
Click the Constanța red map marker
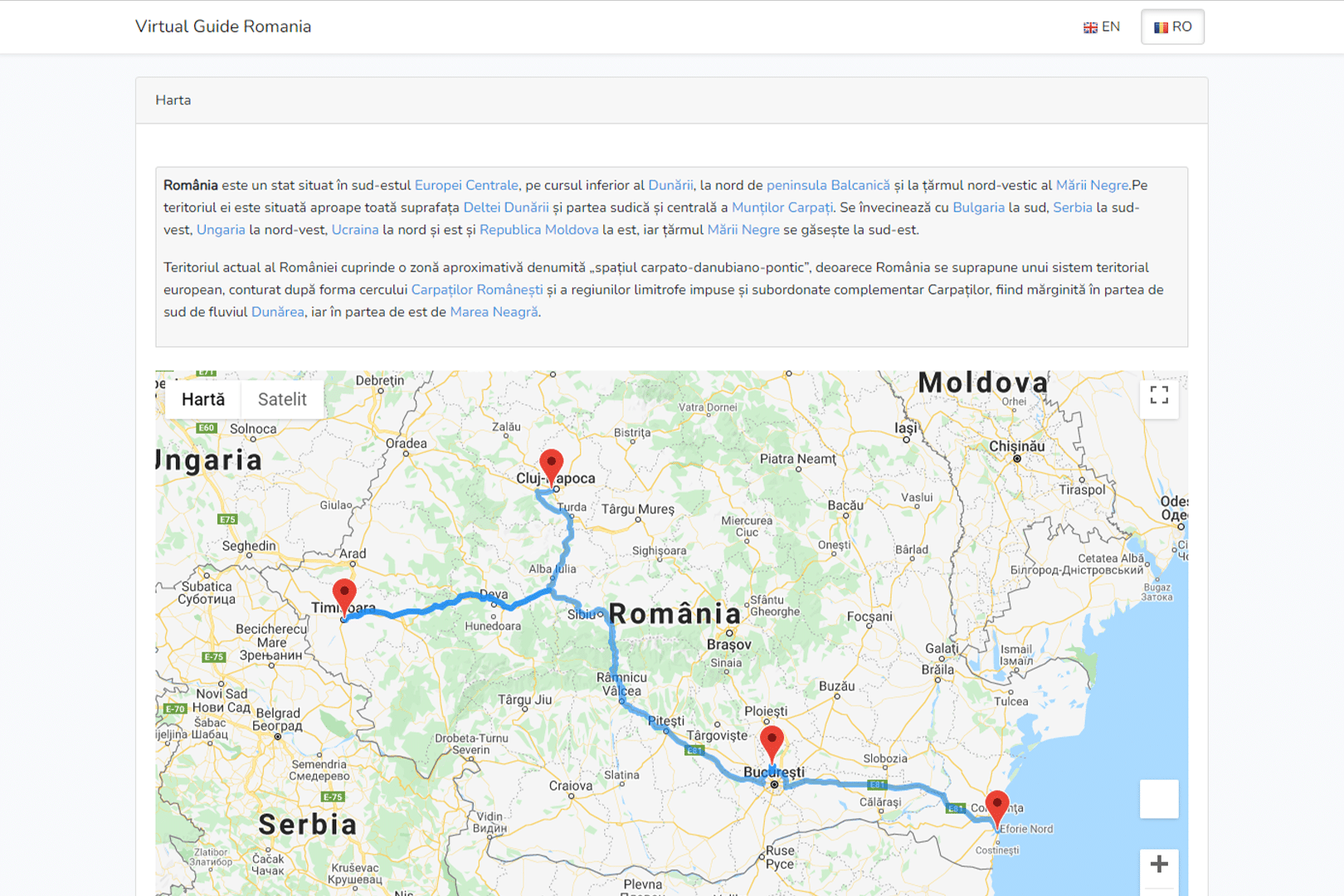click(996, 805)
